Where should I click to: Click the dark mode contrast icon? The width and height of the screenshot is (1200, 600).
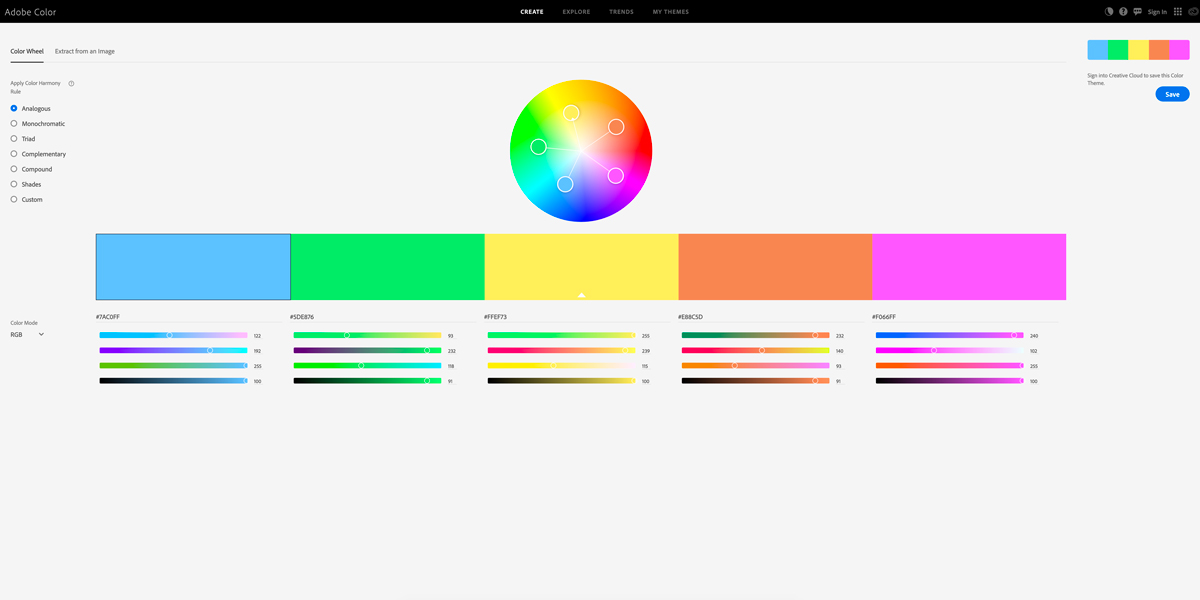1109,11
